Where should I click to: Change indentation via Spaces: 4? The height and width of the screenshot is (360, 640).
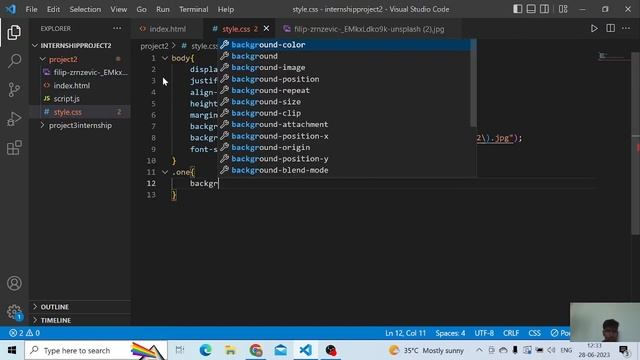click(x=450, y=333)
